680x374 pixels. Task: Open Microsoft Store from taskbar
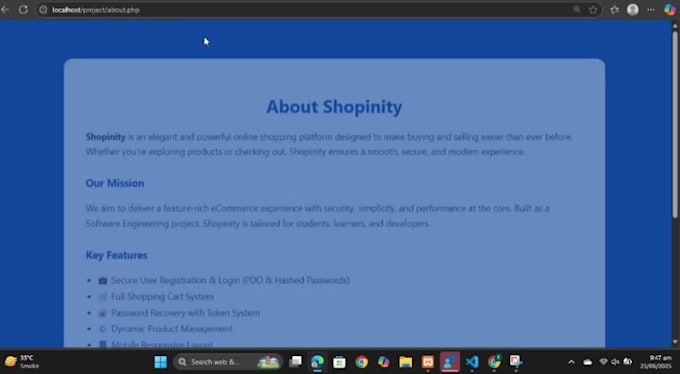pyautogui.click(x=340, y=362)
